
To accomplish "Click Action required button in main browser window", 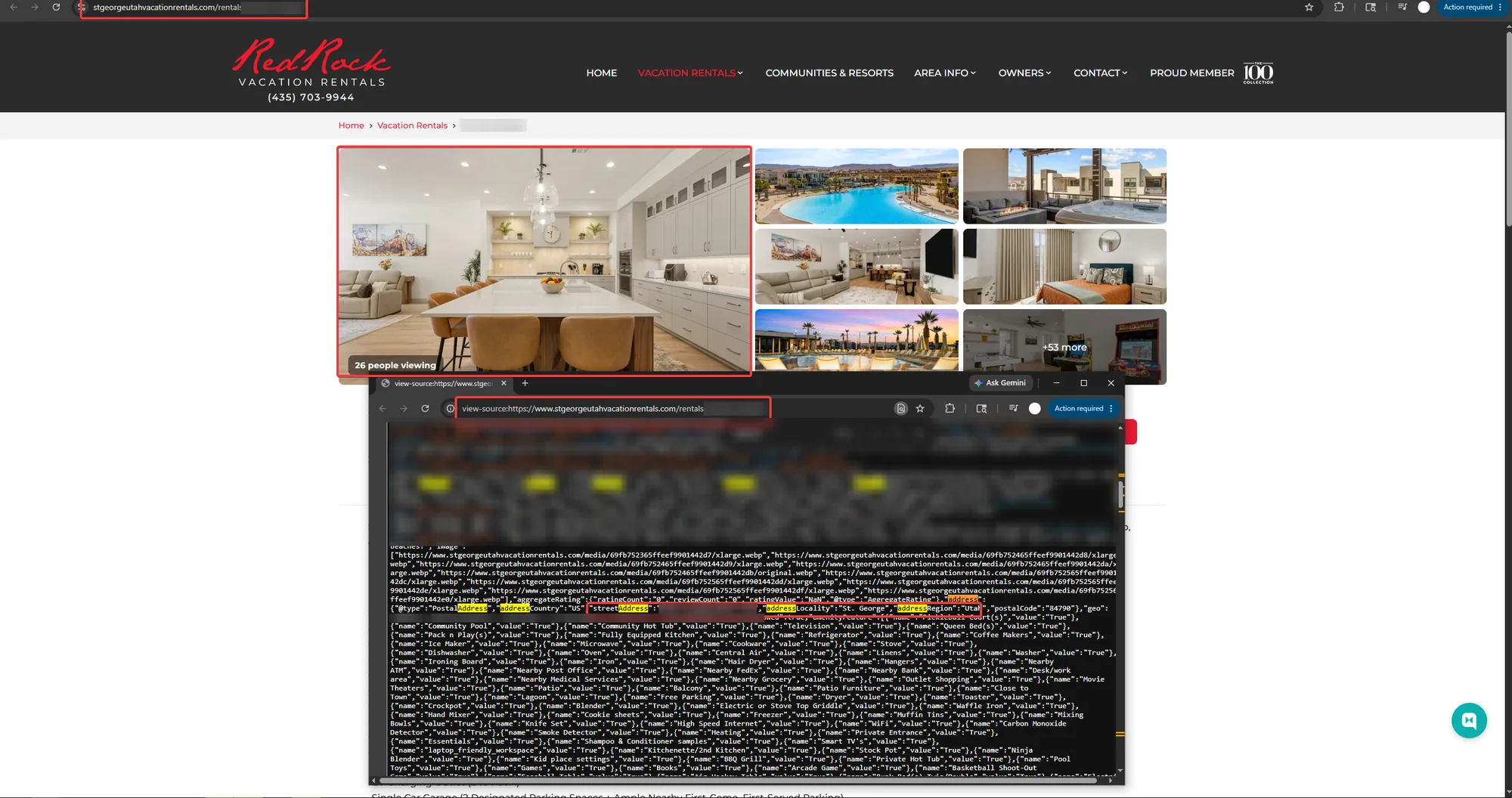I will pos(1472,7).
